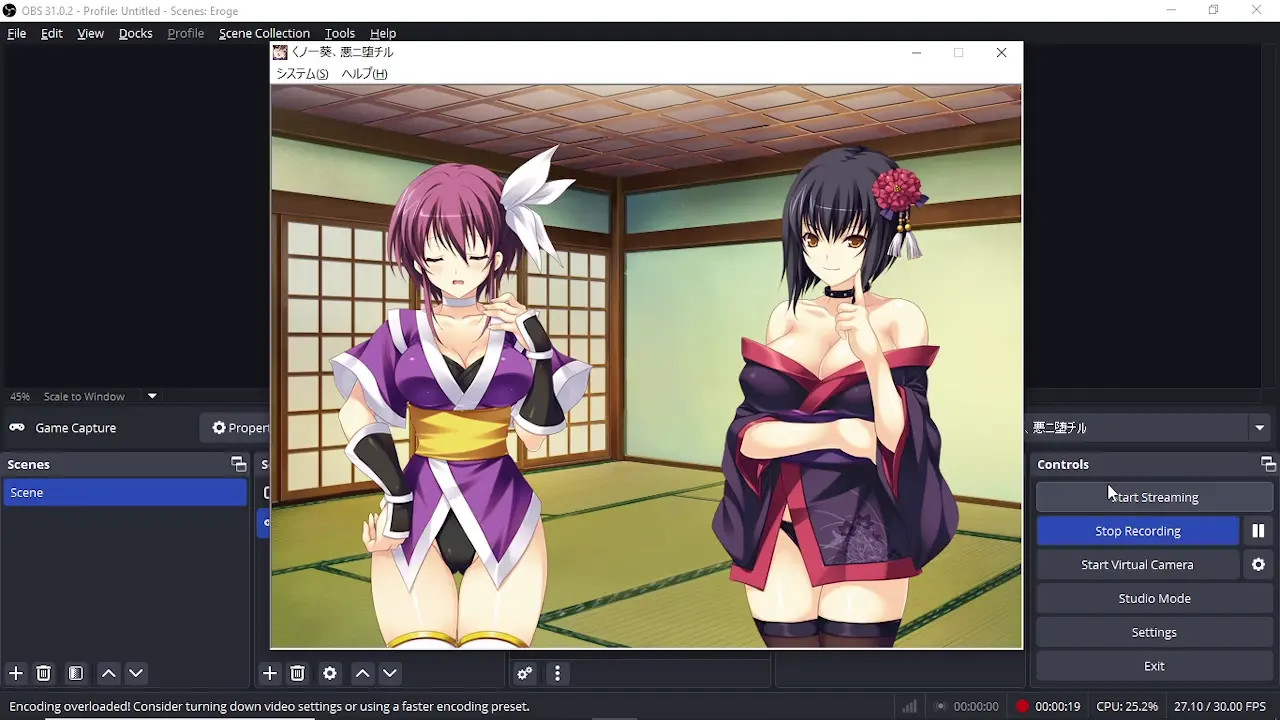Open the Edit menu
The height and width of the screenshot is (720, 1280).
[52, 33]
